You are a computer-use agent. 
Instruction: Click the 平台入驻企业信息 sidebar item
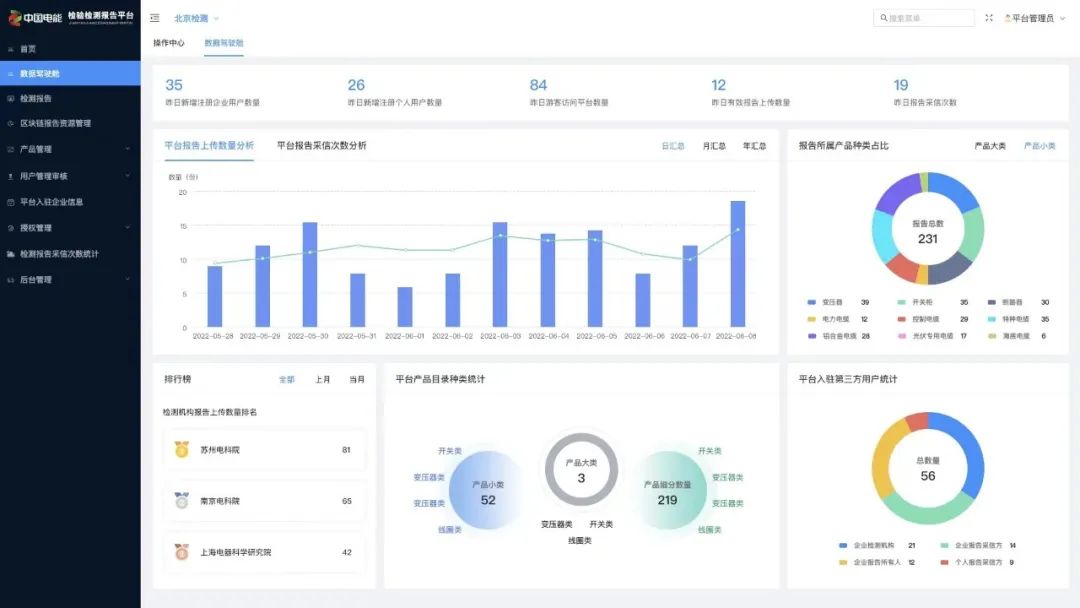[51, 202]
